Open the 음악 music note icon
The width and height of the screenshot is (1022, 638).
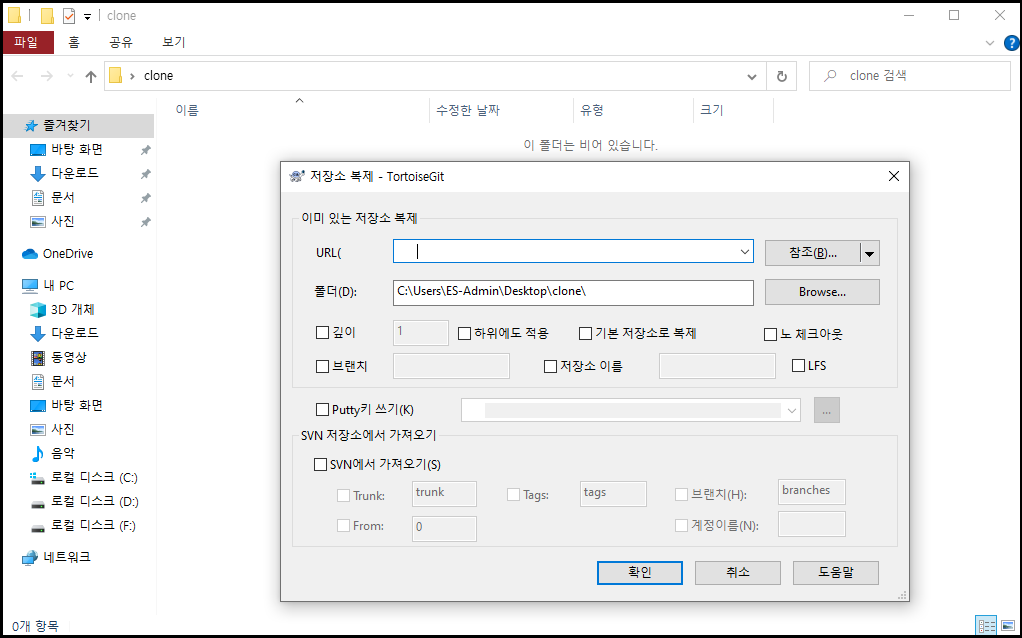(x=38, y=453)
